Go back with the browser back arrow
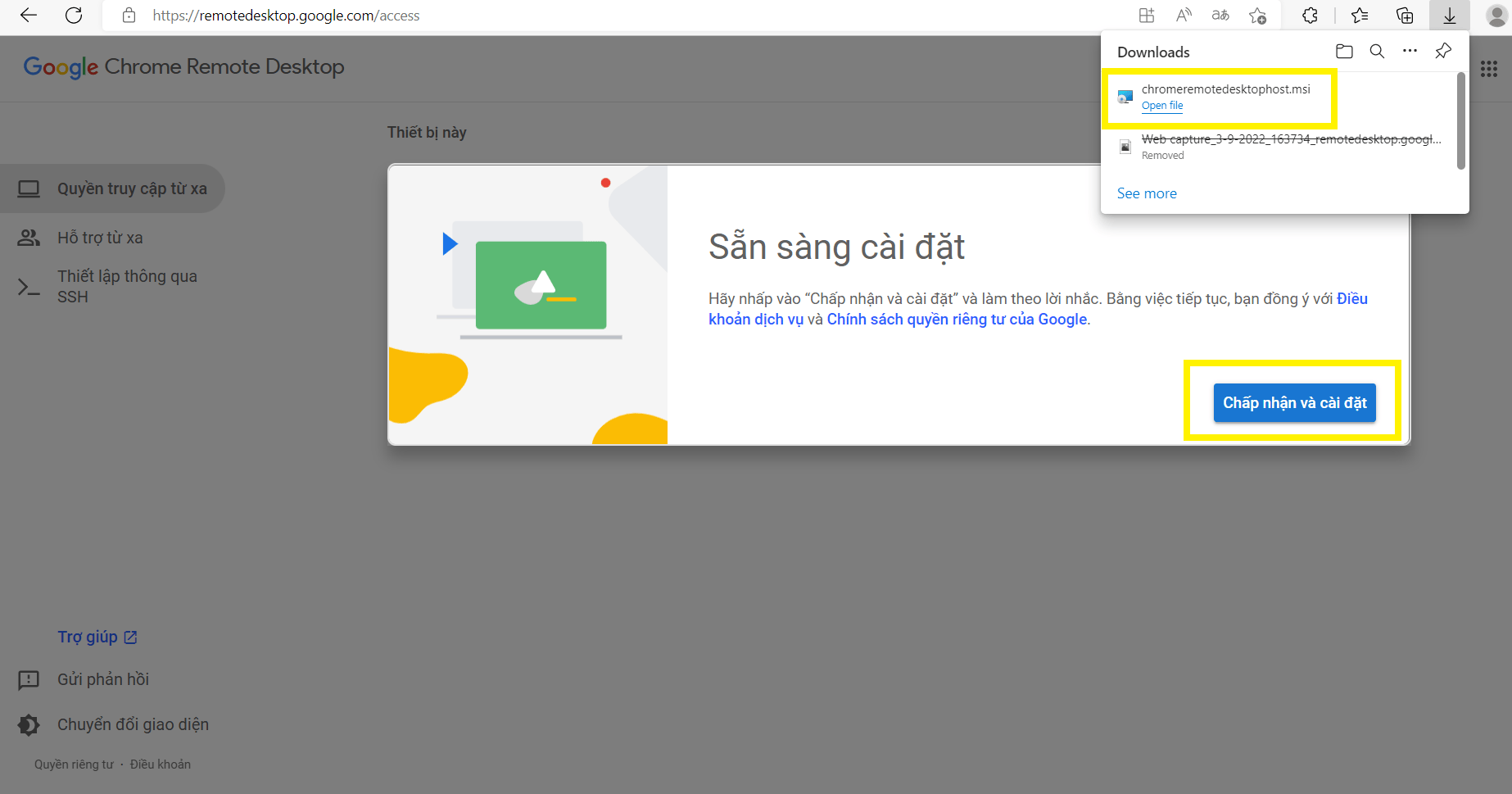Image resolution: width=1512 pixels, height=794 pixels. pyautogui.click(x=29, y=16)
